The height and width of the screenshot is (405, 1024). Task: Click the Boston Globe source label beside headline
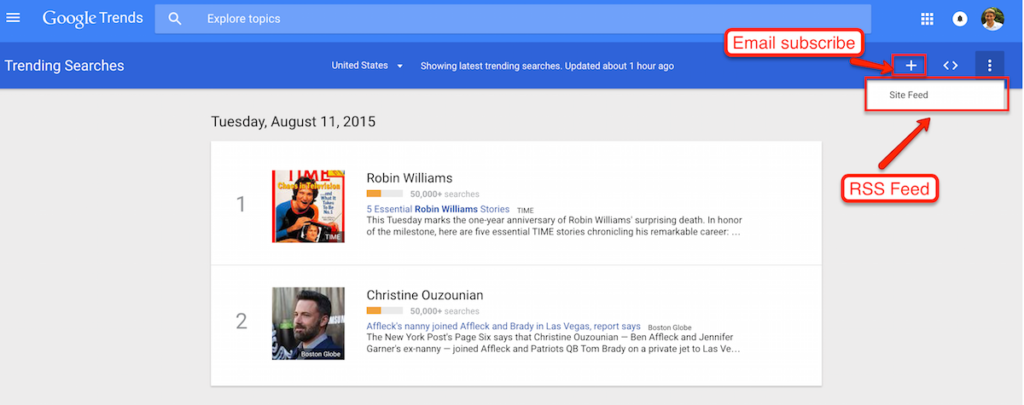coord(670,327)
